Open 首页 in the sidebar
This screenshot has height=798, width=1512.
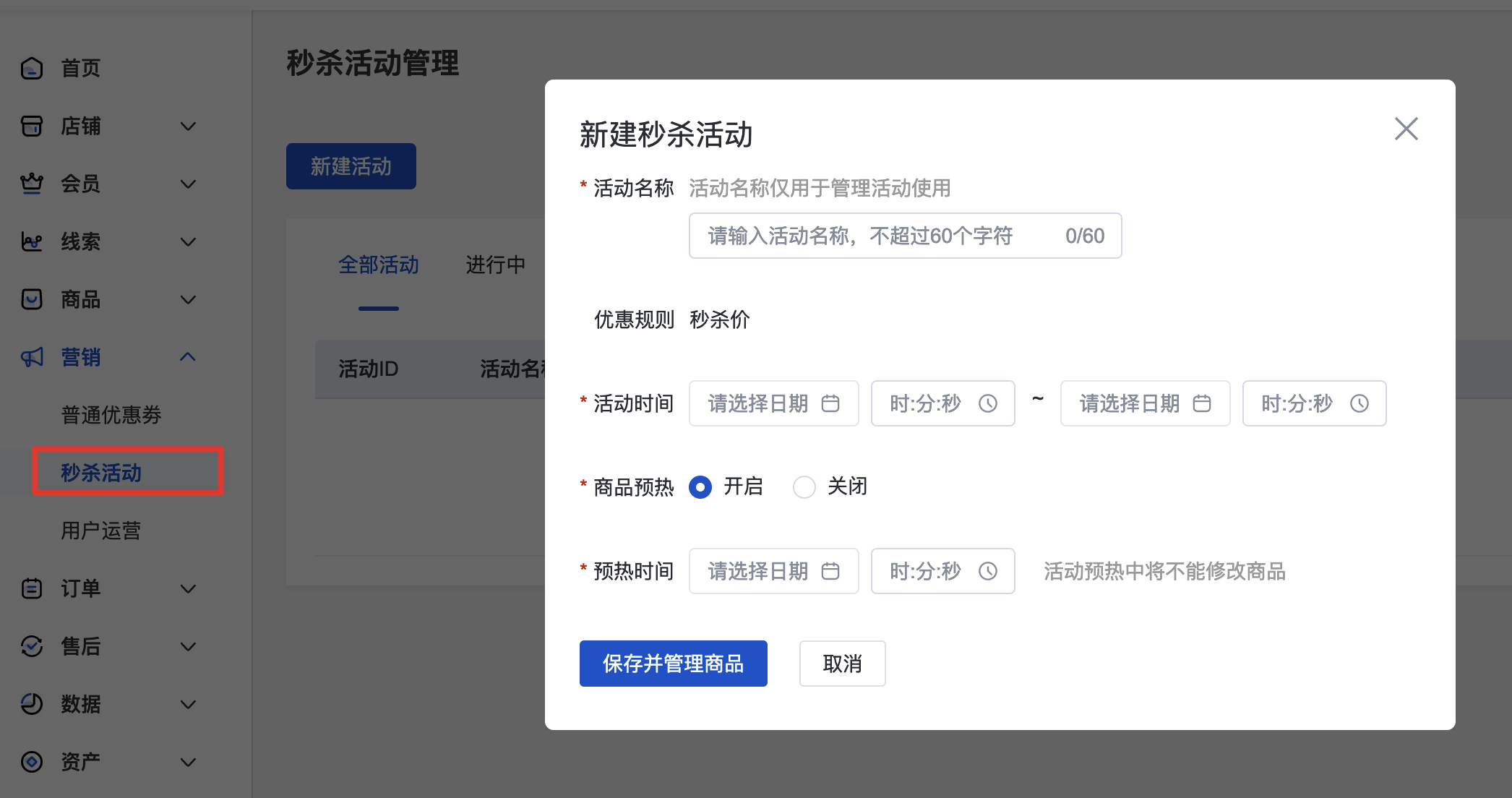(x=80, y=69)
